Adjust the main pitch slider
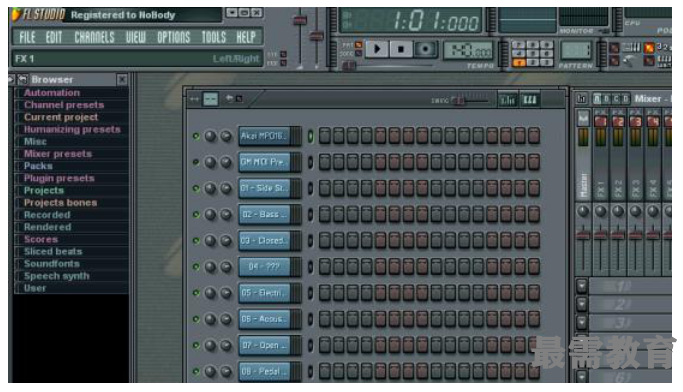 [x=316, y=37]
